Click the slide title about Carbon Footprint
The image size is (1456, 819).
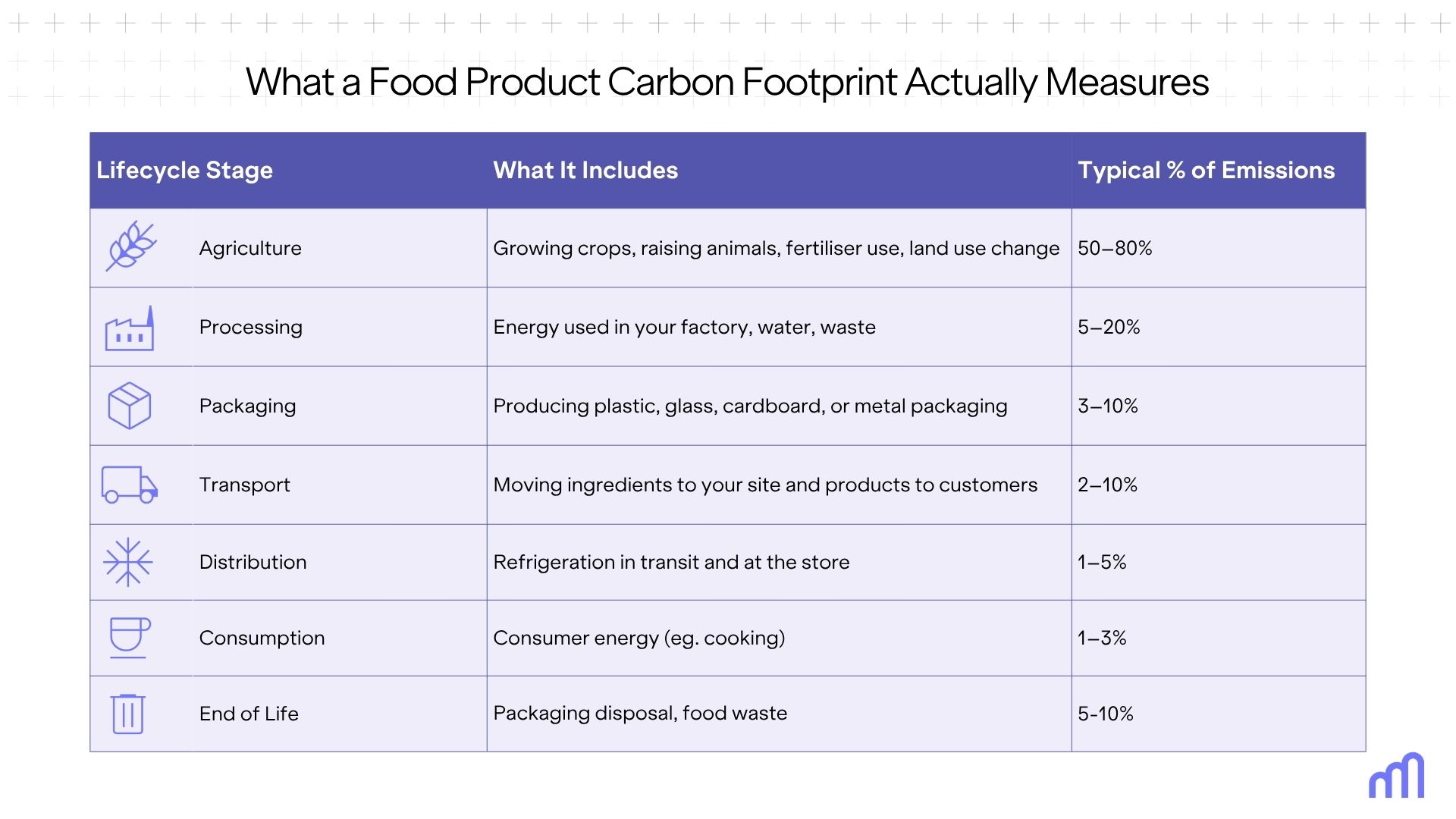tap(727, 82)
